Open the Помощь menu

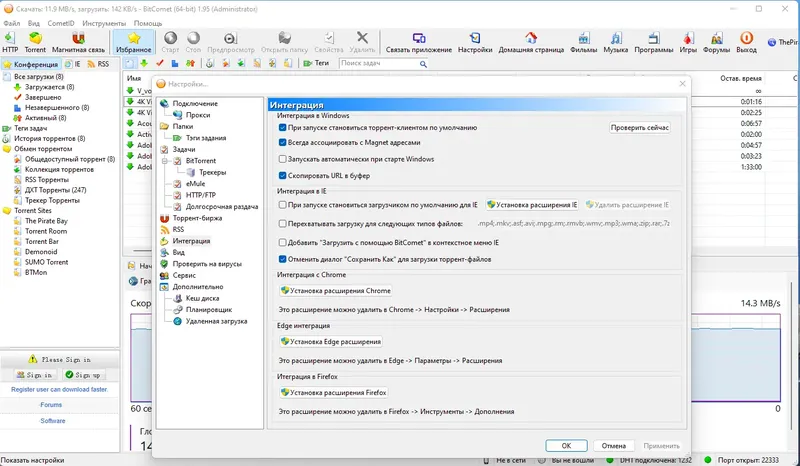tap(148, 23)
